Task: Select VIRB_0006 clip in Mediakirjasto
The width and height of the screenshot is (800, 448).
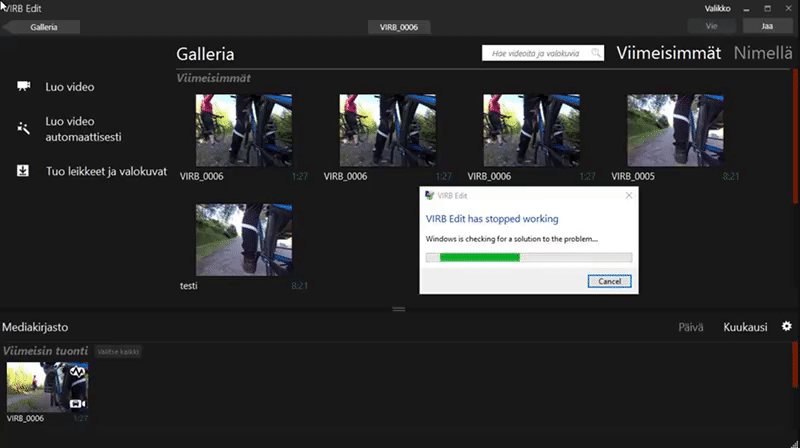Action: [x=47, y=387]
